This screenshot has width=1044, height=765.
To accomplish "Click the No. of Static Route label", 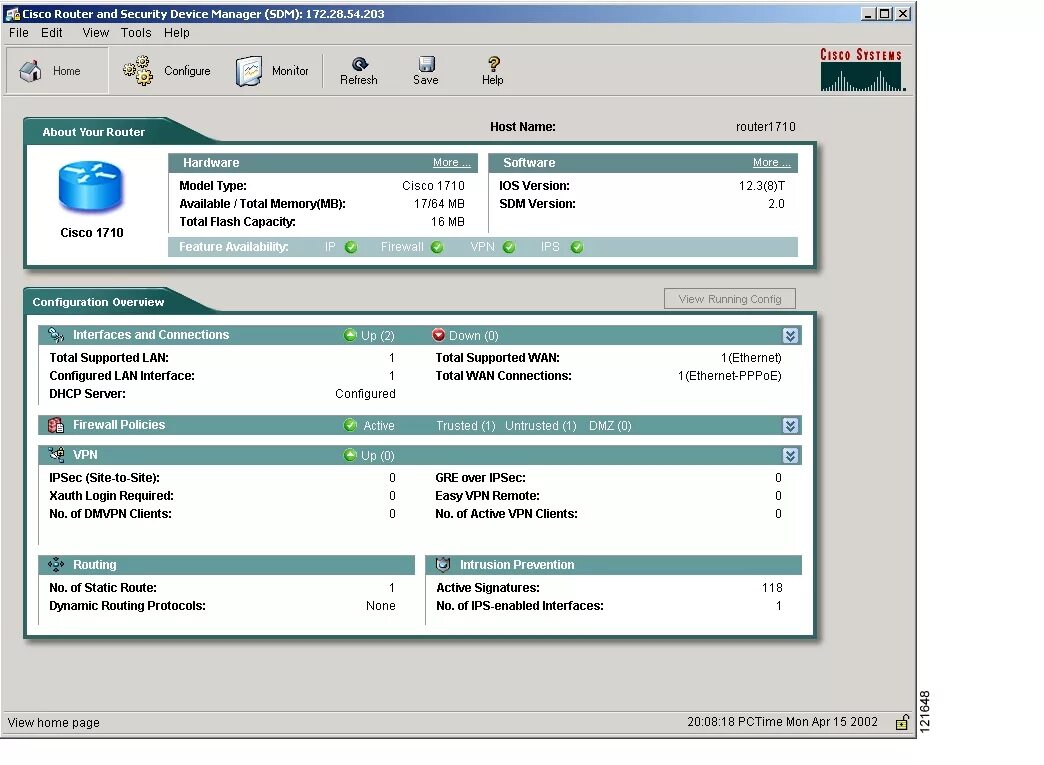I will click(x=103, y=588).
